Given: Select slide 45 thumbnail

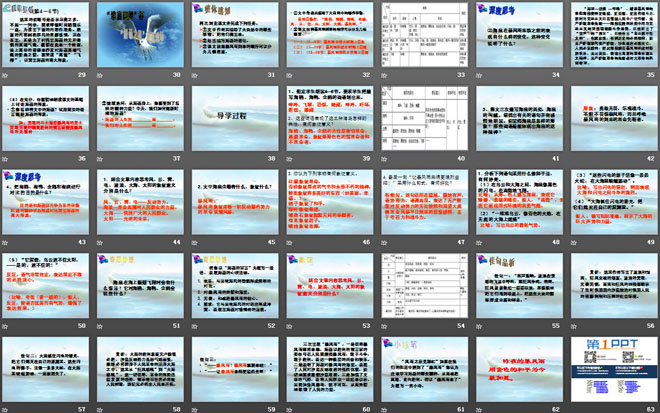Looking at the screenshot, I should 235,202.
